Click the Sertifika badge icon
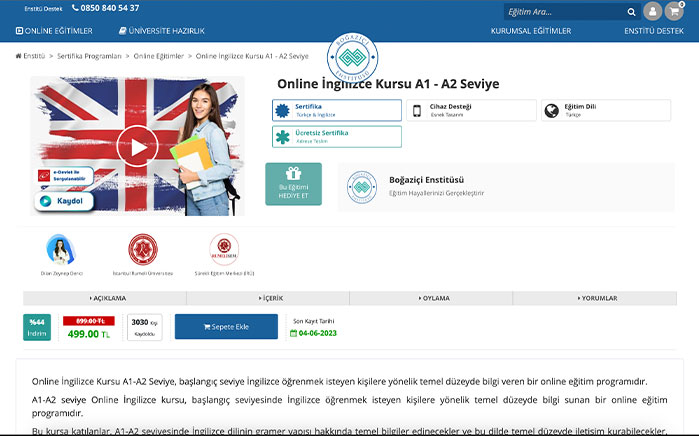This screenshot has width=699, height=436. (x=283, y=110)
